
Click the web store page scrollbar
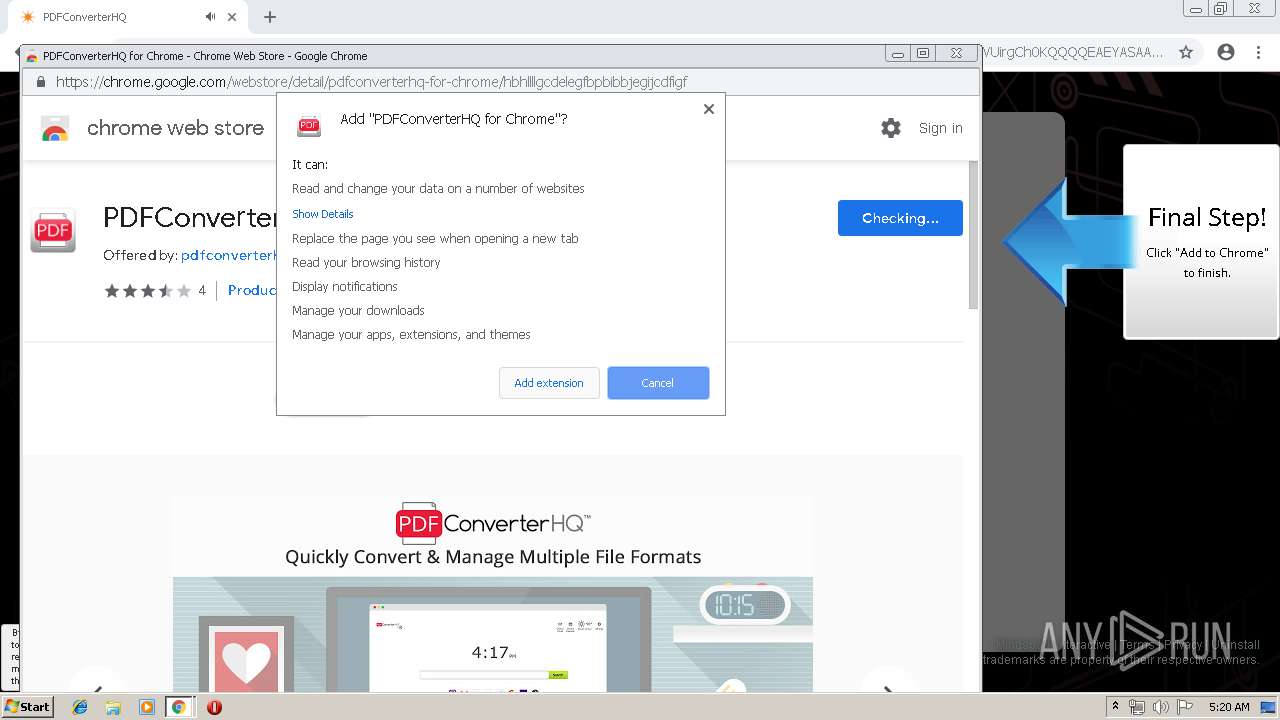point(974,235)
